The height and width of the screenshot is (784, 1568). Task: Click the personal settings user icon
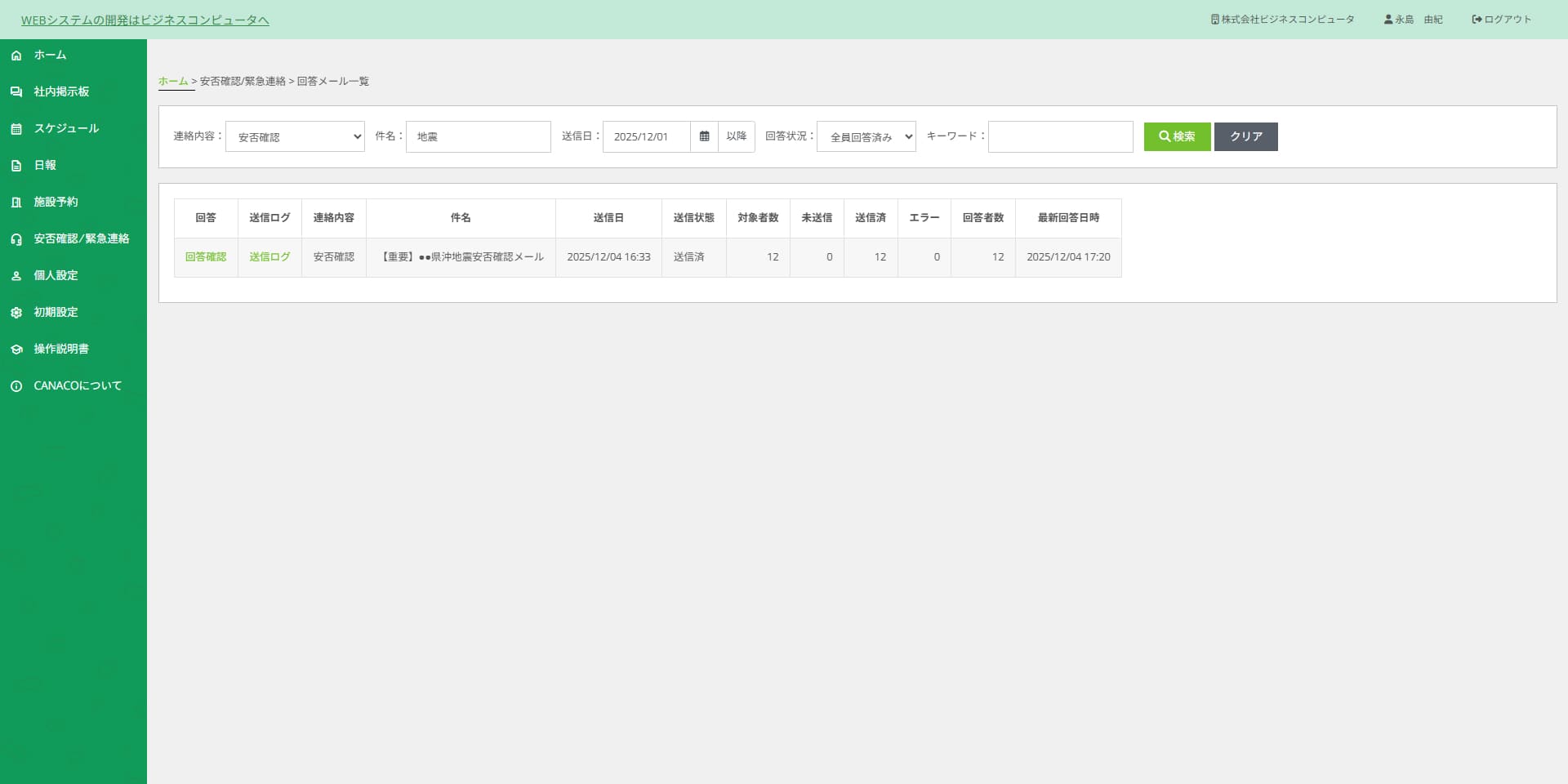(x=16, y=276)
